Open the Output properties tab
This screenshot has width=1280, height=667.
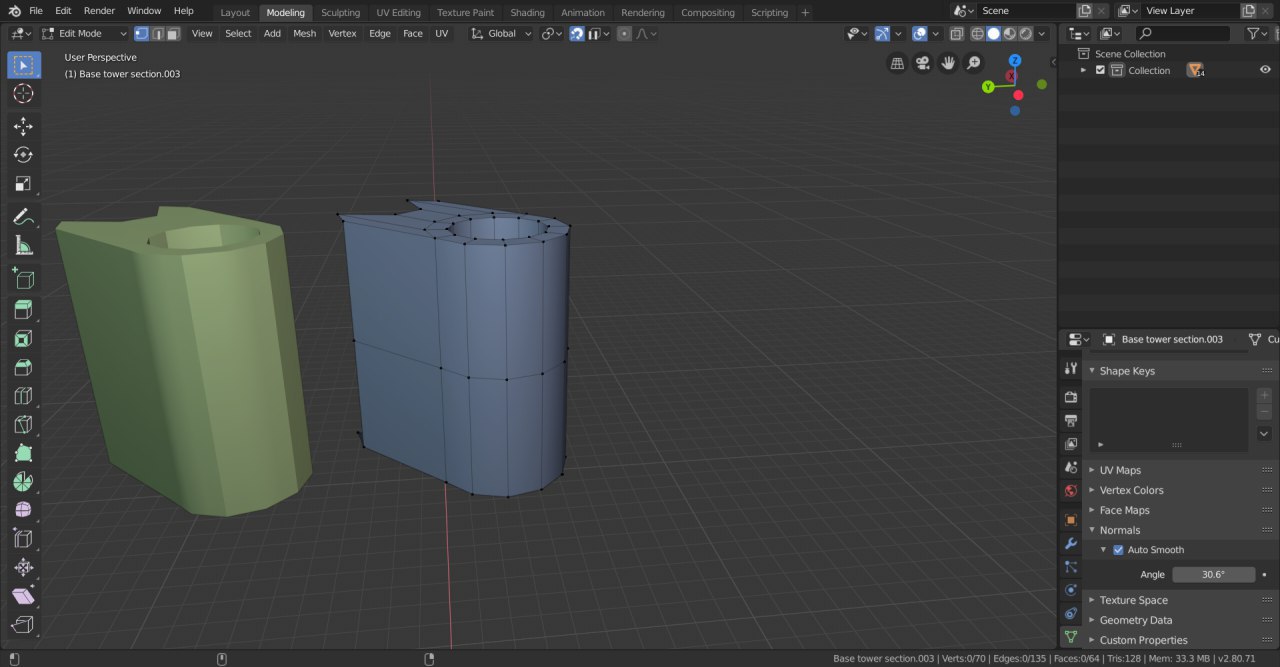(x=1071, y=420)
